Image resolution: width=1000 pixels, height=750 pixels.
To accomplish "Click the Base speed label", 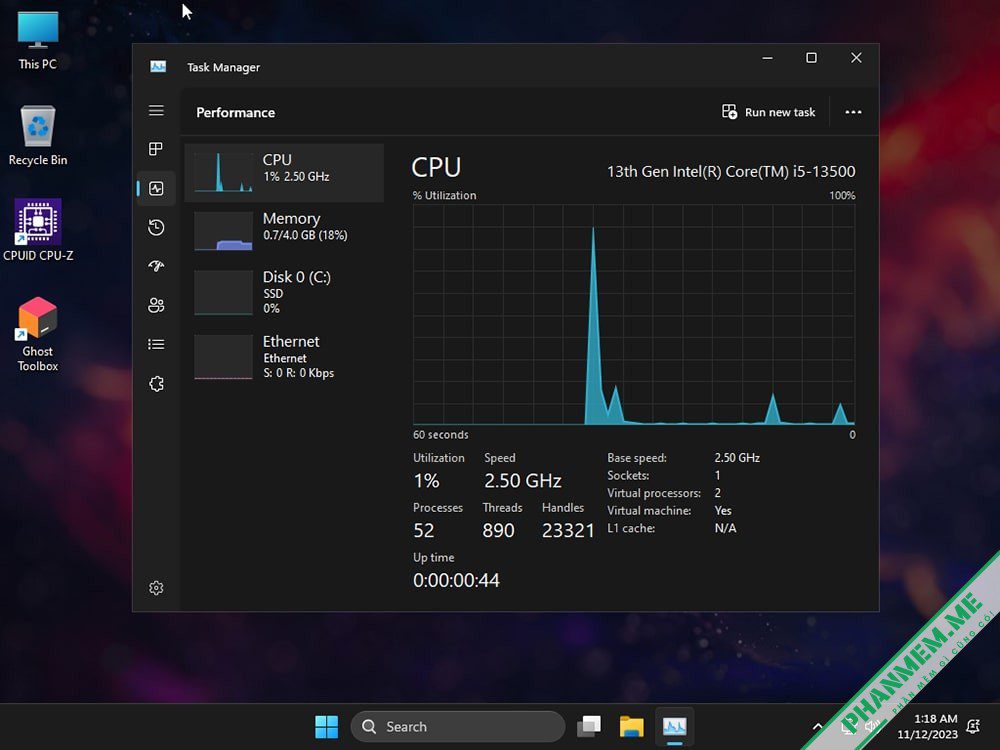I will click(636, 458).
